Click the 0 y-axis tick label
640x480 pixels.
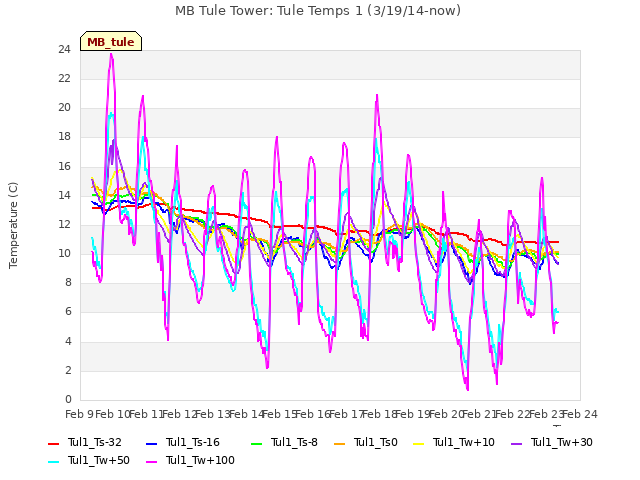(68, 400)
